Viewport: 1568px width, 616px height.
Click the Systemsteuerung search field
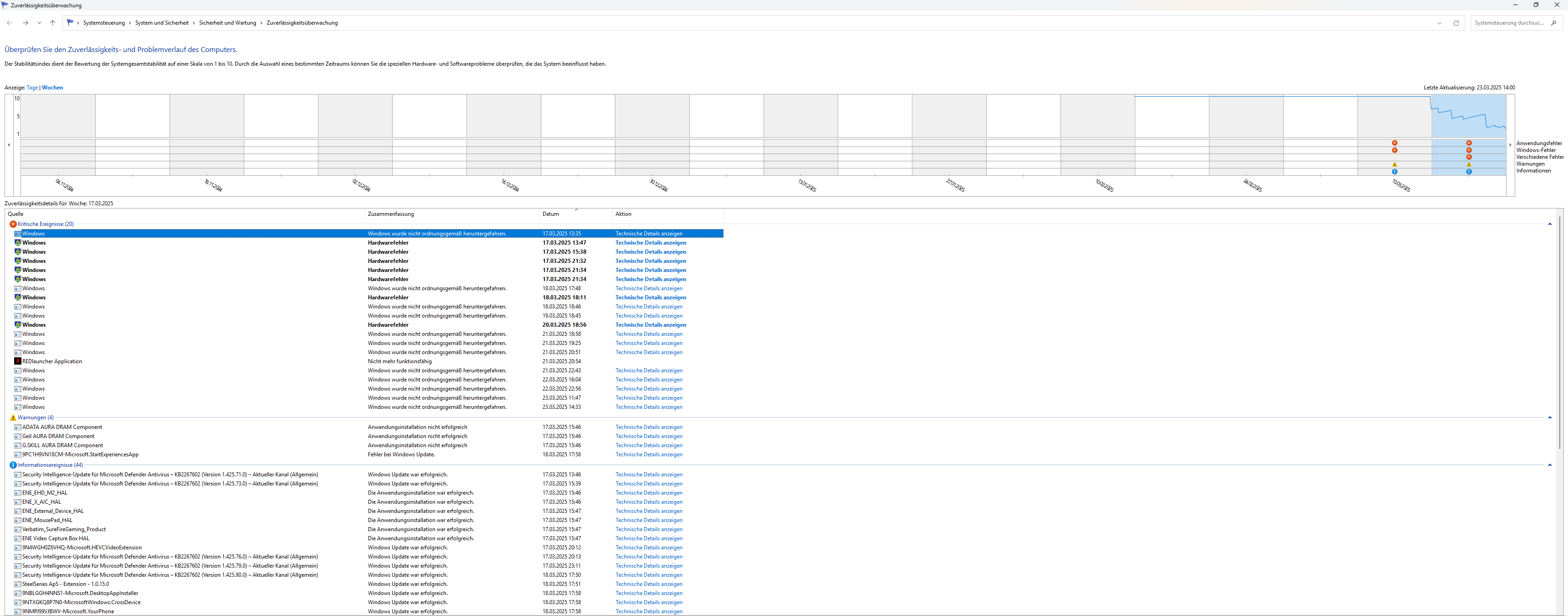tap(1509, 23)
